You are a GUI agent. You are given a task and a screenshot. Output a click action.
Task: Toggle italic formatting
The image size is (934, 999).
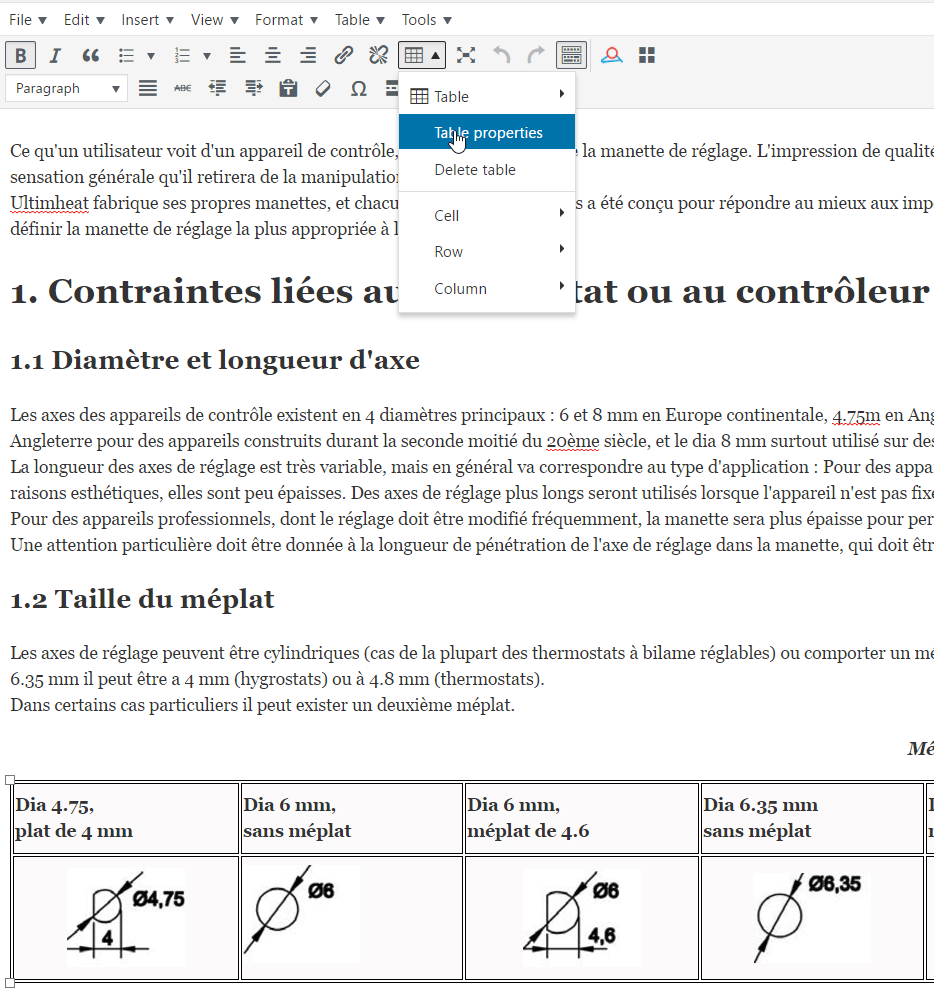55,55
